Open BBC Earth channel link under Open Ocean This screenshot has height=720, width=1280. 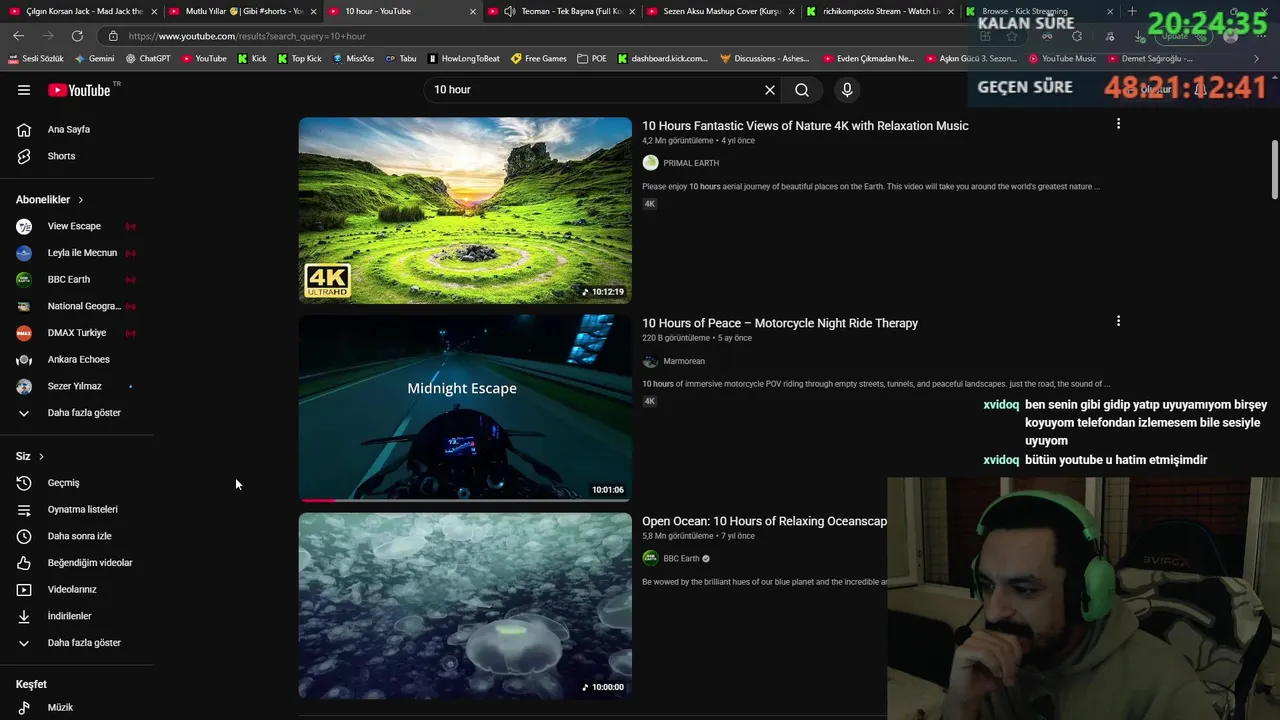[x=681, y=559]
